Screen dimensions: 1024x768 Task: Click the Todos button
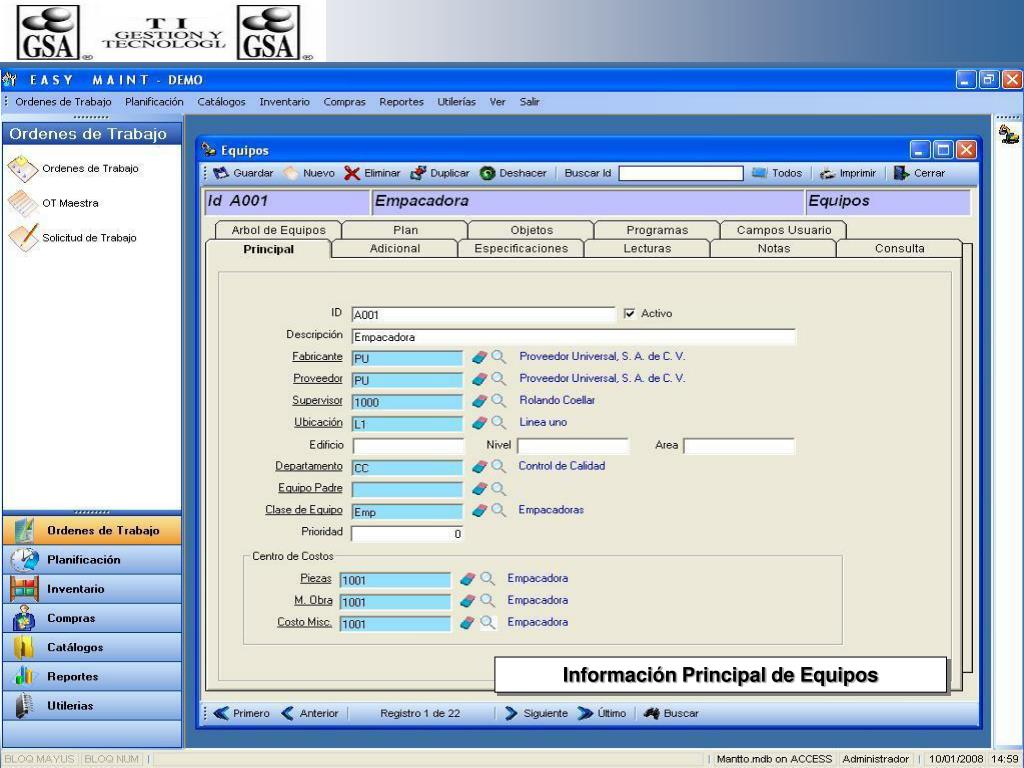point(777,173)
